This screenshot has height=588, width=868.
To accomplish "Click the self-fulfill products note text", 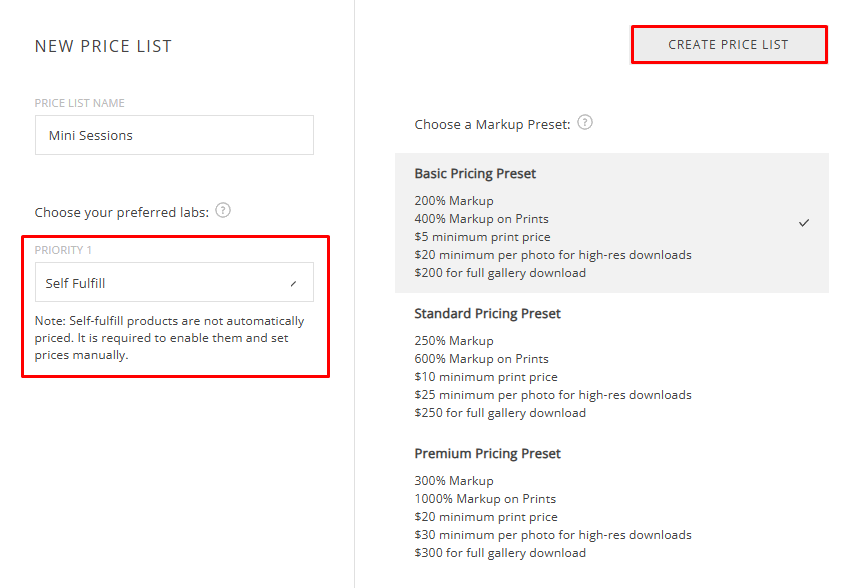I will click(169, 338).
